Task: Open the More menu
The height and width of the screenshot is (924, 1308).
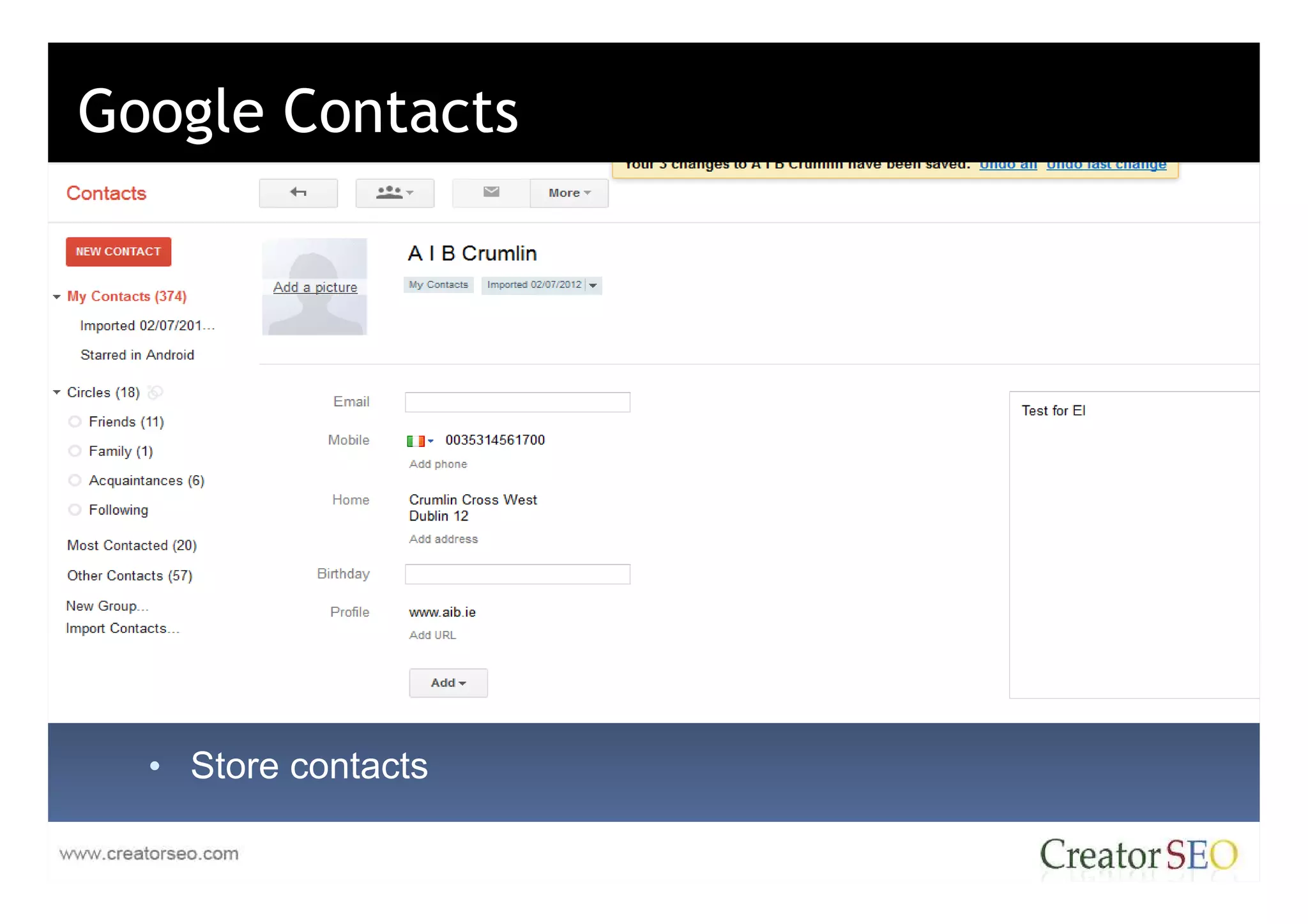Action: (569, 193)
